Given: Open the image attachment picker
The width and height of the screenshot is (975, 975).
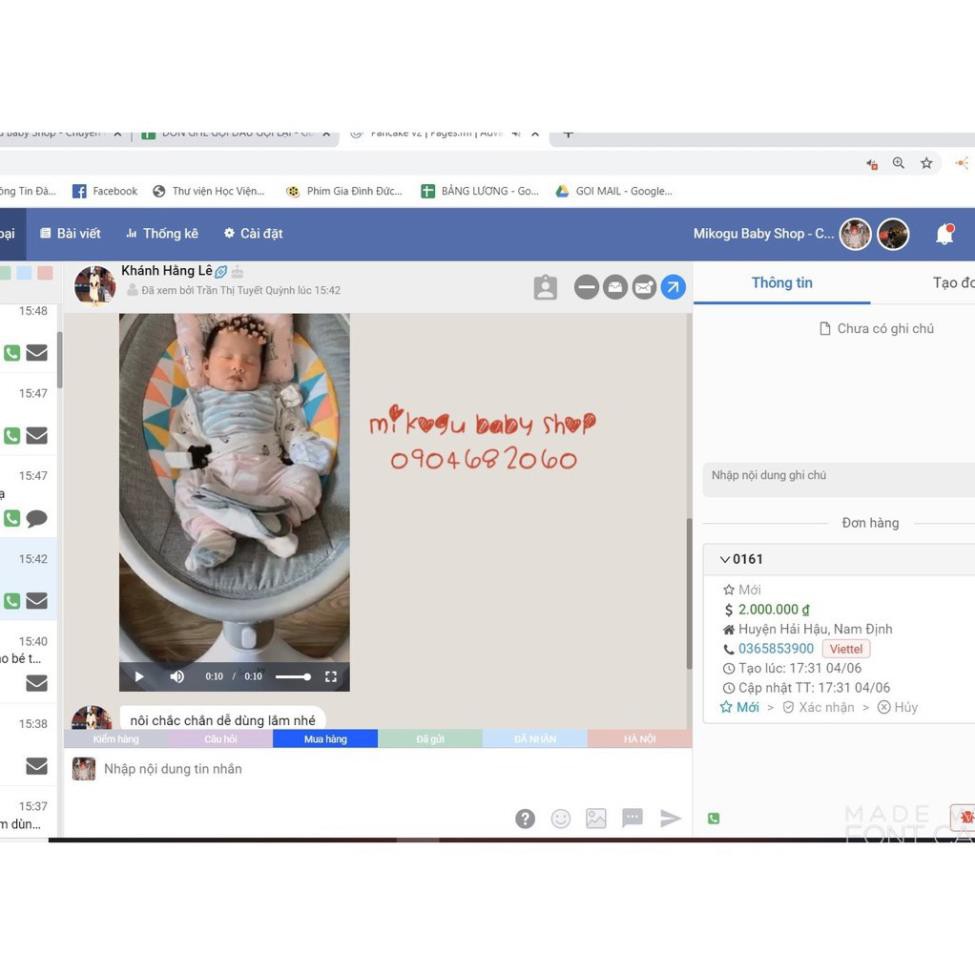Looking at the screenshot, I should pyautogui.click(x=596, y=818).
